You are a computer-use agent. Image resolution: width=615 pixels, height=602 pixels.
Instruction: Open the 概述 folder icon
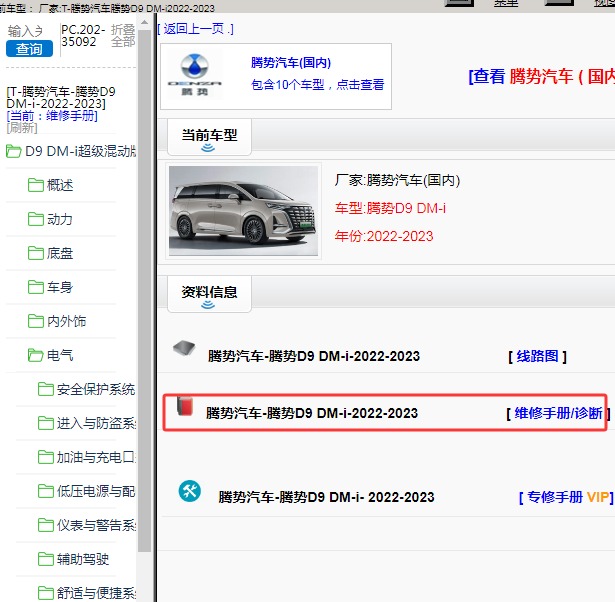pyautogui.click(x=36, y=185)
